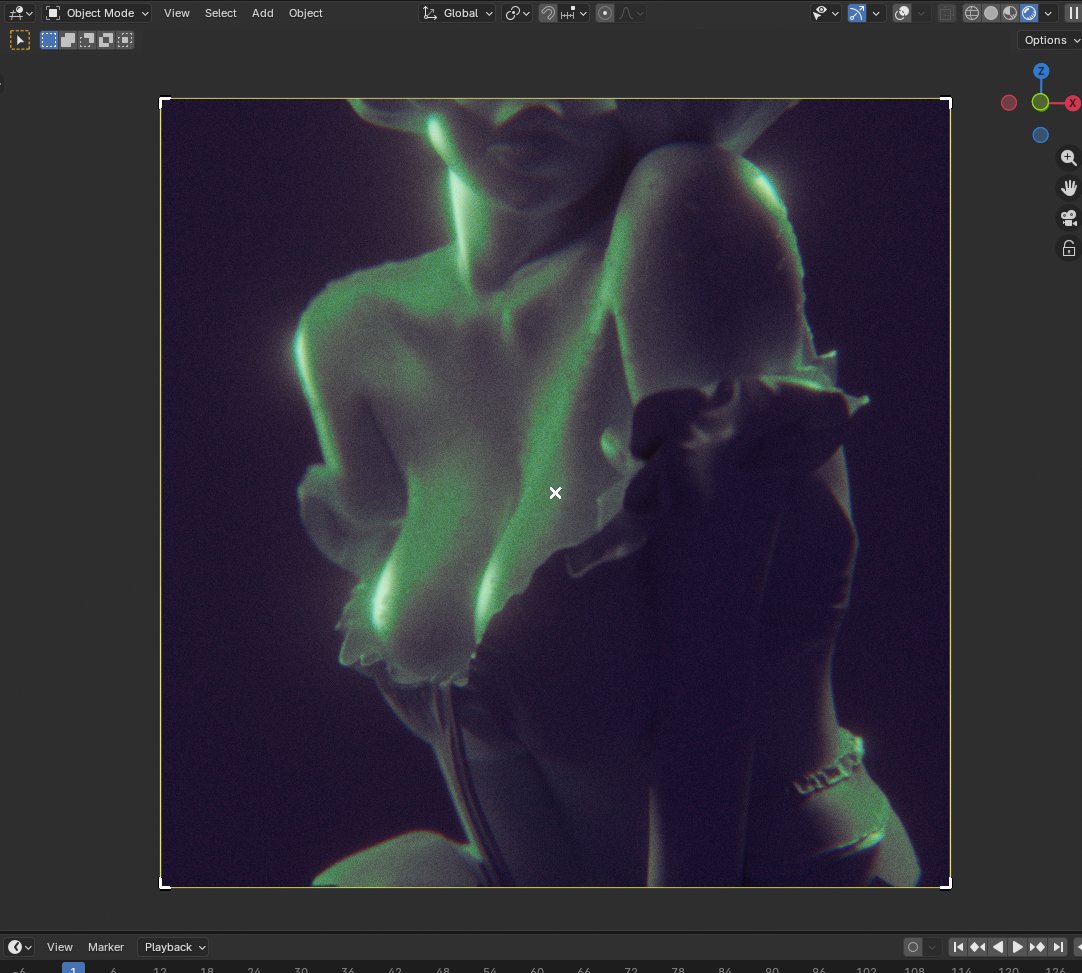Viewport: 1082px width, 973px height.
Task: Open the Select menu
Action: coord(221,13)
